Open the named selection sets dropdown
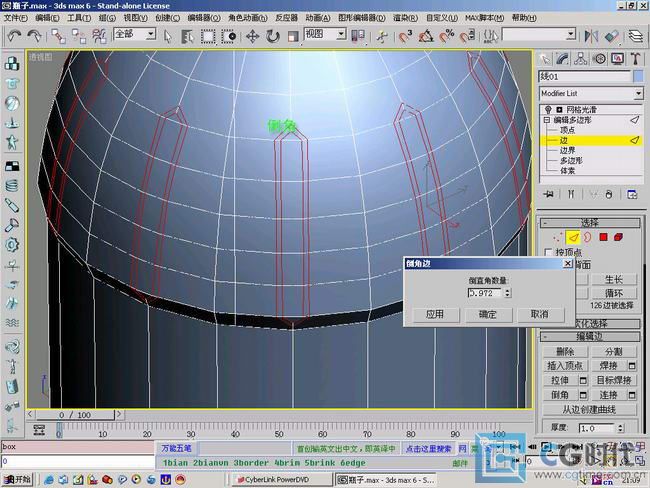This screenshot has width=650, height=488. (571, 34)
